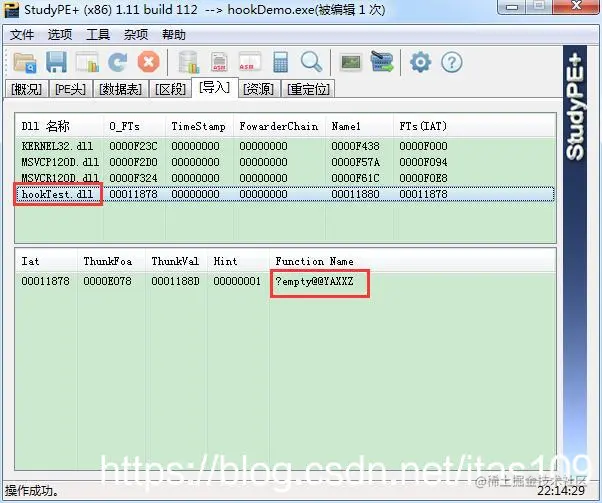This screenshot has height=503, width=602.
Task: Select the MSVCR120D.dll row
Action: (286, 178)
